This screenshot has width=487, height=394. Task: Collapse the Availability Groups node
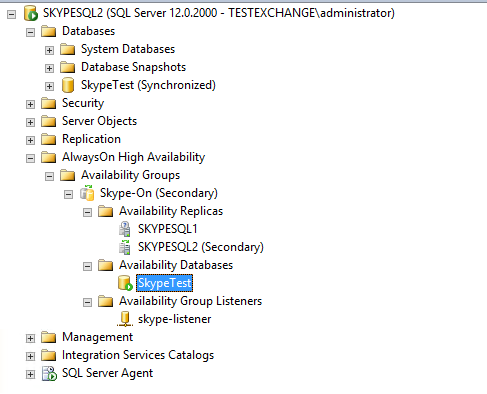[49, 176]
